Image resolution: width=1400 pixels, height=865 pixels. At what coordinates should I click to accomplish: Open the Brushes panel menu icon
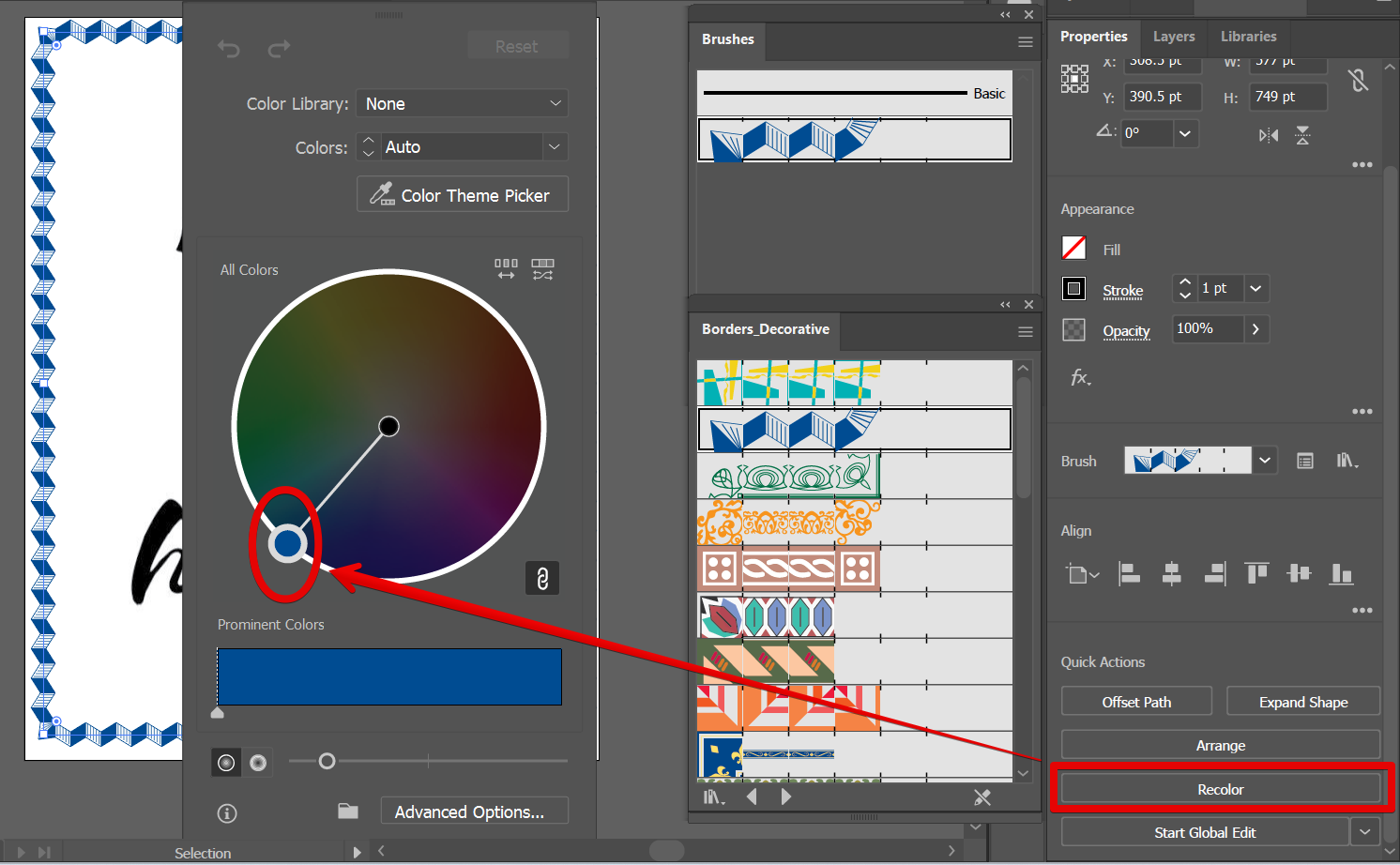click(x=1025, y=42)
